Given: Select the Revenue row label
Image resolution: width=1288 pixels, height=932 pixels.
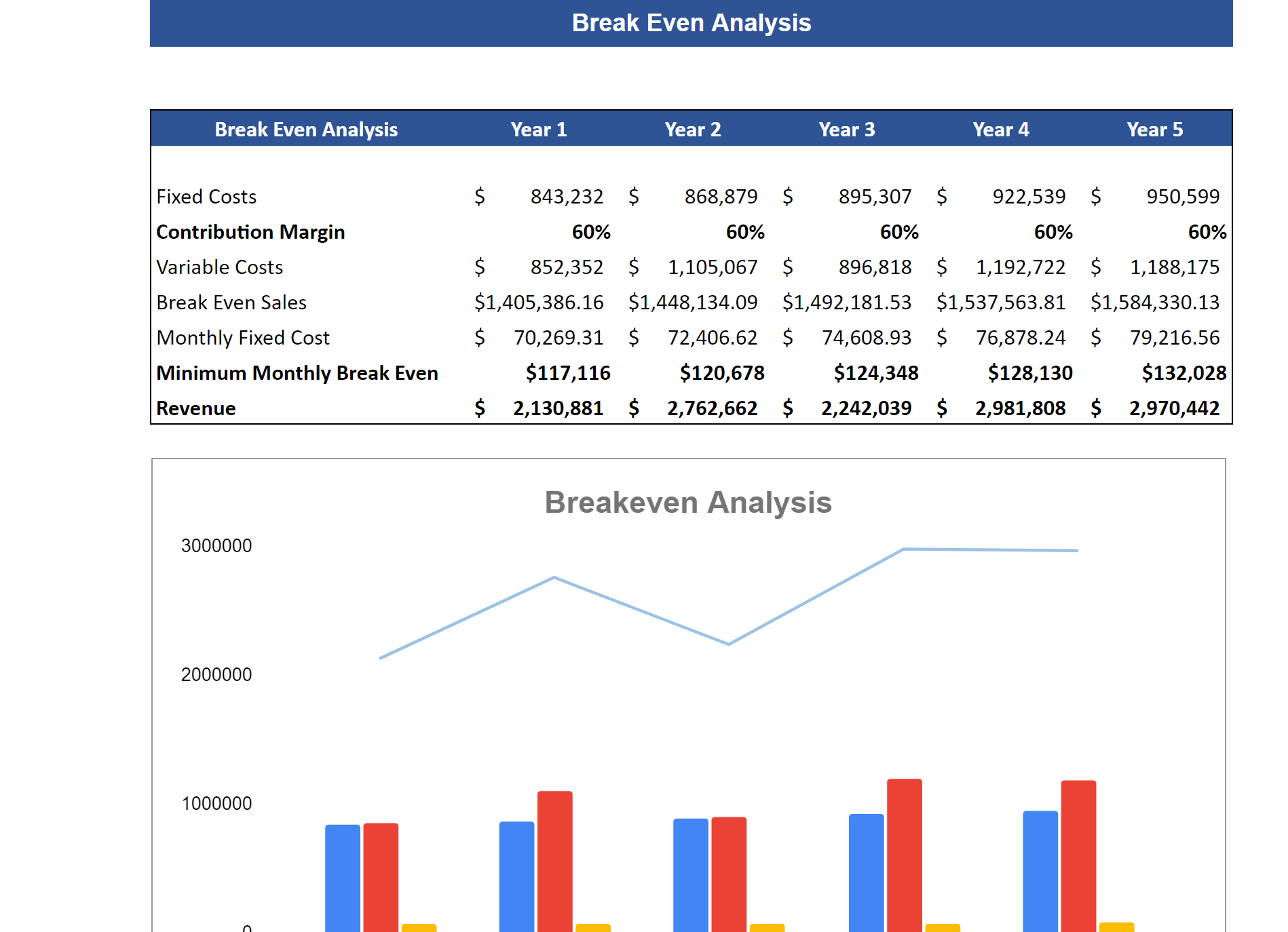Looking at the screenshot, I should coord(195,408).
